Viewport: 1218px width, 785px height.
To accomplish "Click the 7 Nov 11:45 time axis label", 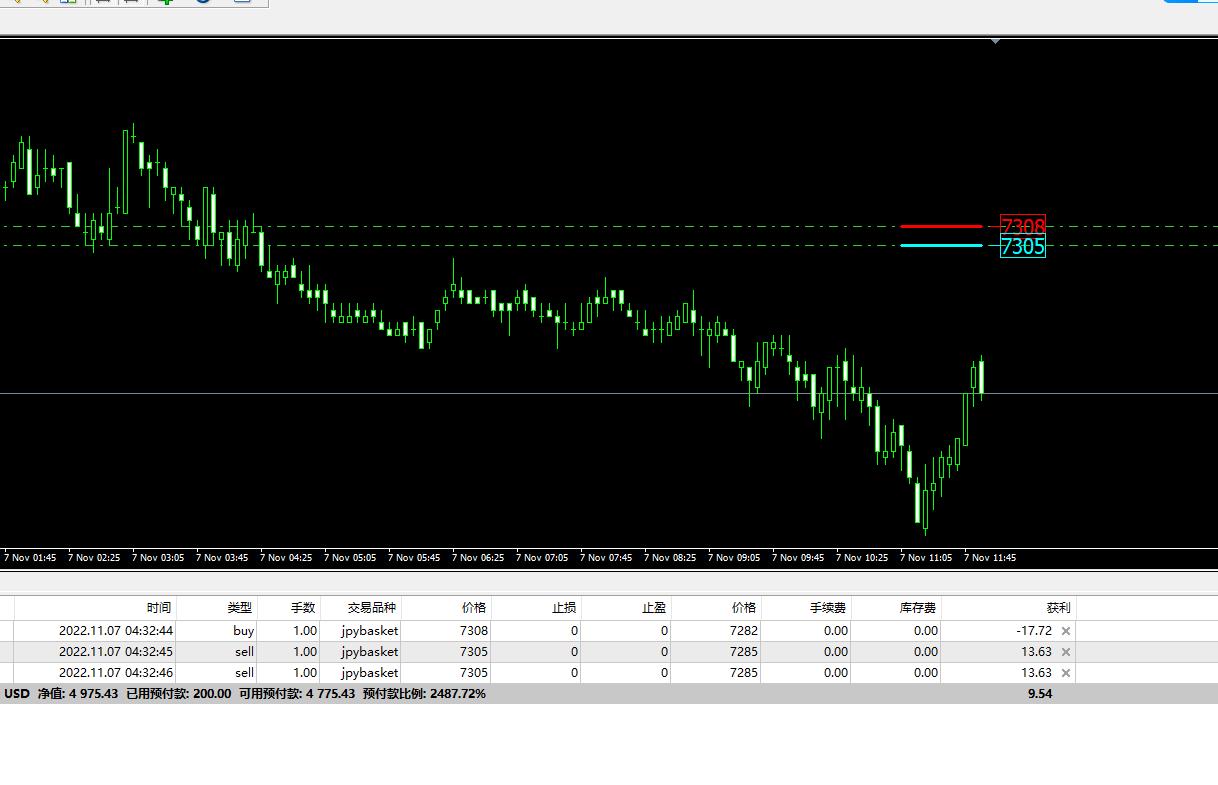I will click(990, 558).
